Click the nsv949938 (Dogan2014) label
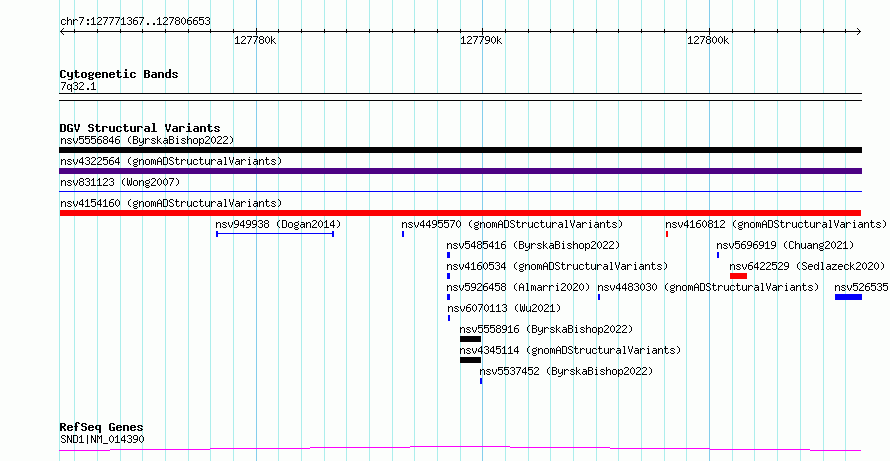Screen dimensions: 890x461 (278, 224)
